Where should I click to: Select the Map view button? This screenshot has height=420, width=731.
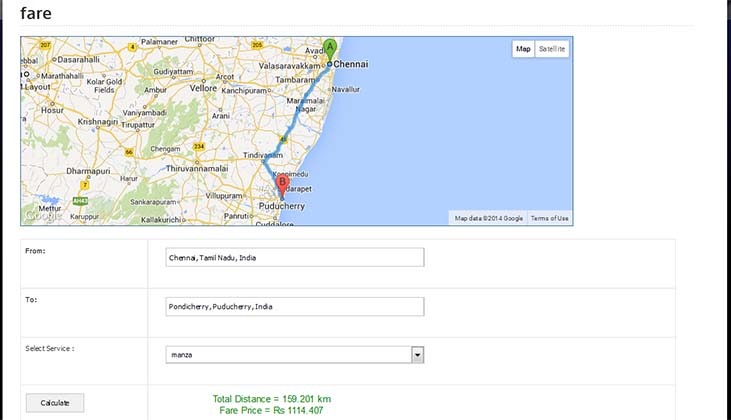(x=524, y=49)
